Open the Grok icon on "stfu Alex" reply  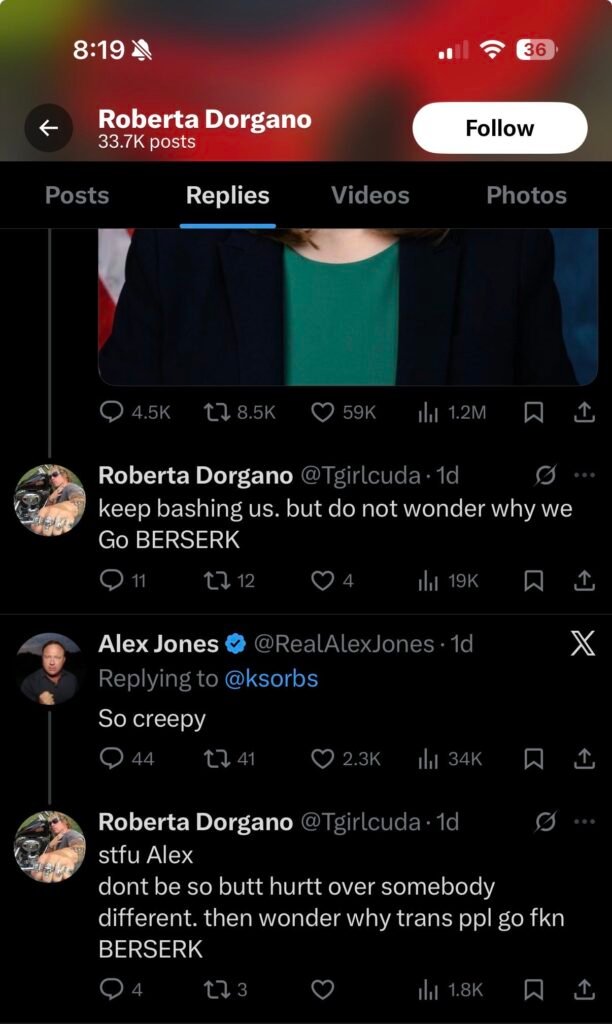click(546, 822)
